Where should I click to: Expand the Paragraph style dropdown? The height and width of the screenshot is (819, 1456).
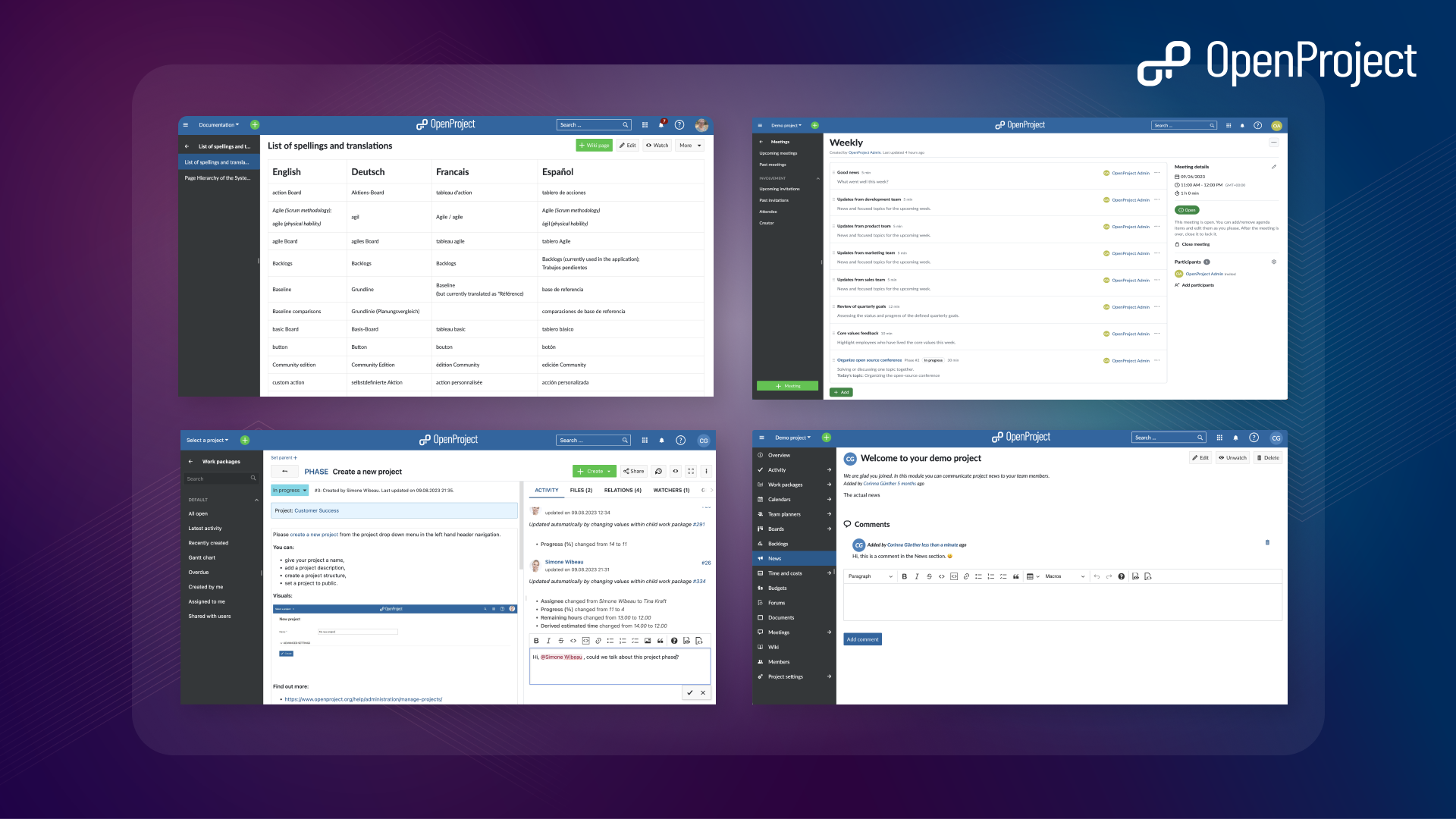pos(870,576)
